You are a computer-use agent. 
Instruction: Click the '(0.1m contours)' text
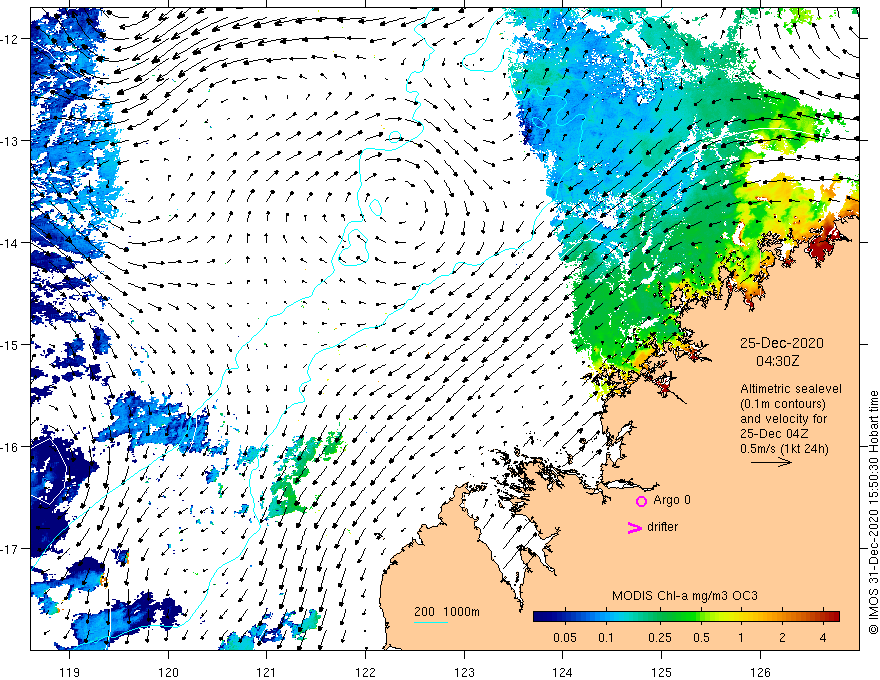coord(783,404)
